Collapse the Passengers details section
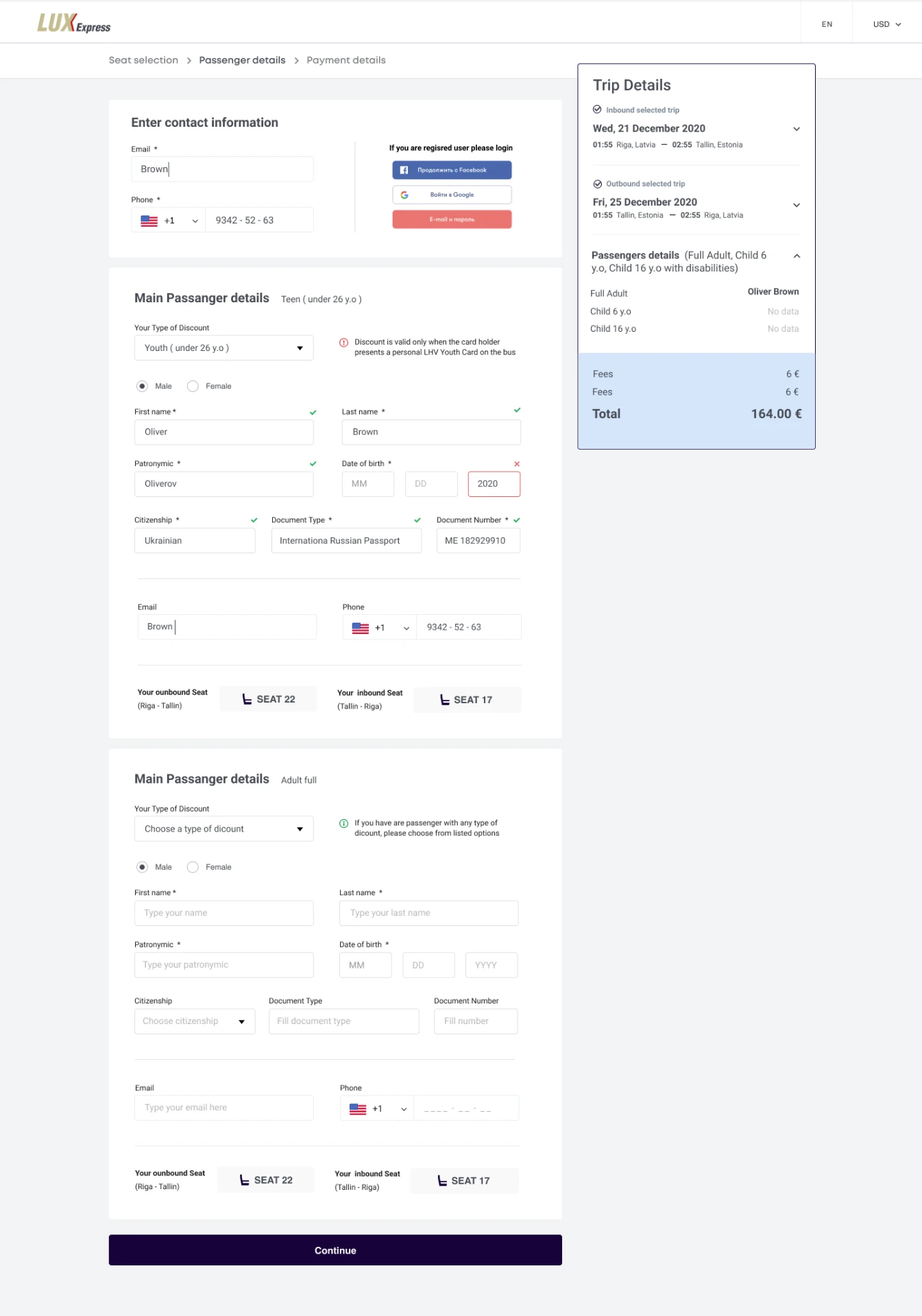This screenshot has width=922, height=1316. tap(797, 256)
